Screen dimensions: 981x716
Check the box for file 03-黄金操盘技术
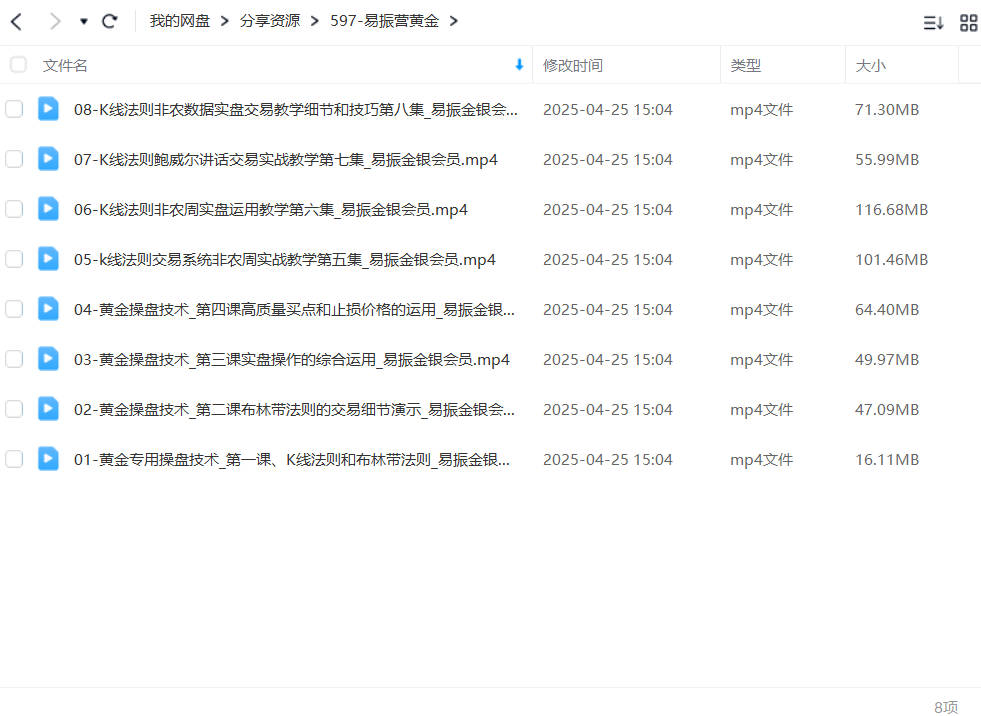point(14,359)
